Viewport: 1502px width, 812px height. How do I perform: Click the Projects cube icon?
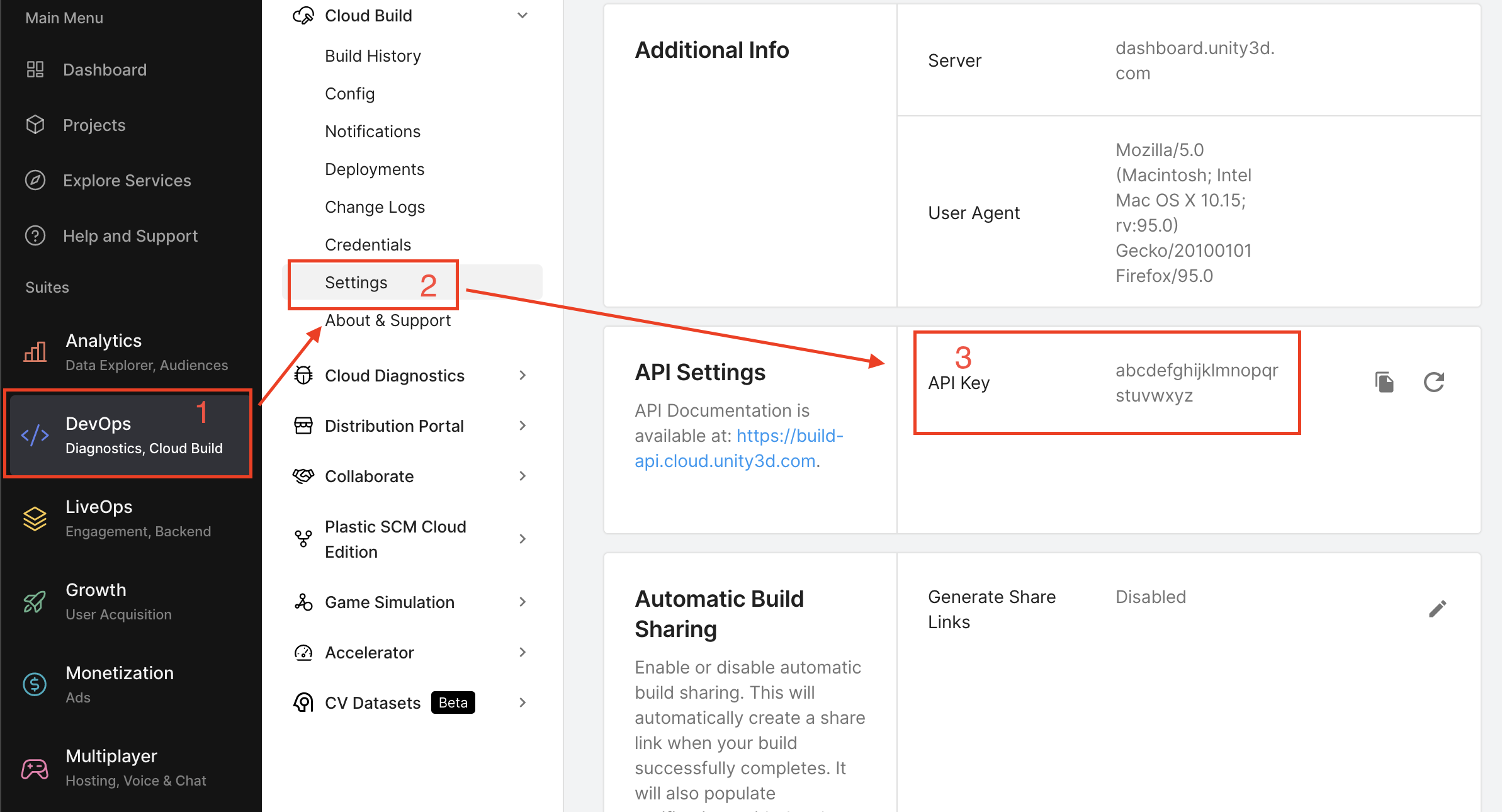pyautogui.click(x=35, y=125)
